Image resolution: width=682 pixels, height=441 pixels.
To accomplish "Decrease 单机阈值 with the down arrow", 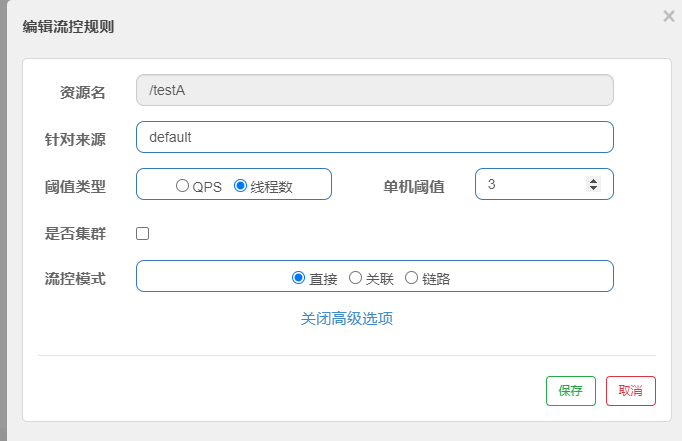I will (x=593, y=187).
